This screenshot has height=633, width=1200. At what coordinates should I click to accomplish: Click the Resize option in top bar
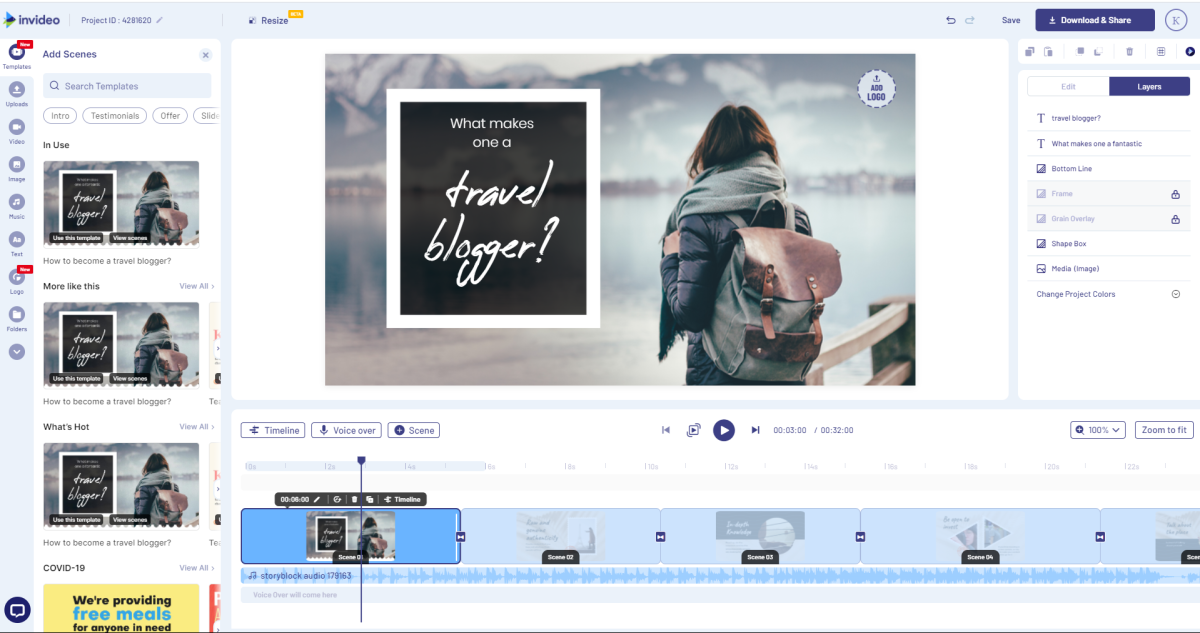point(268,20)
